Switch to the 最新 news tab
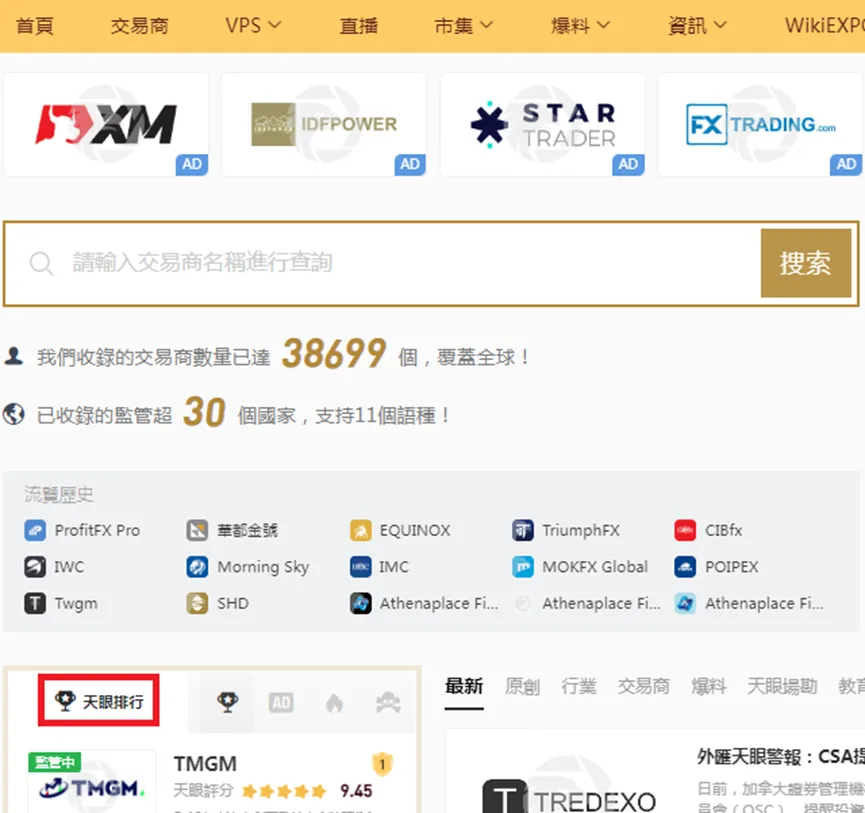Image resolution: width=865 pixels, height=813 pixels. point(464,686)
